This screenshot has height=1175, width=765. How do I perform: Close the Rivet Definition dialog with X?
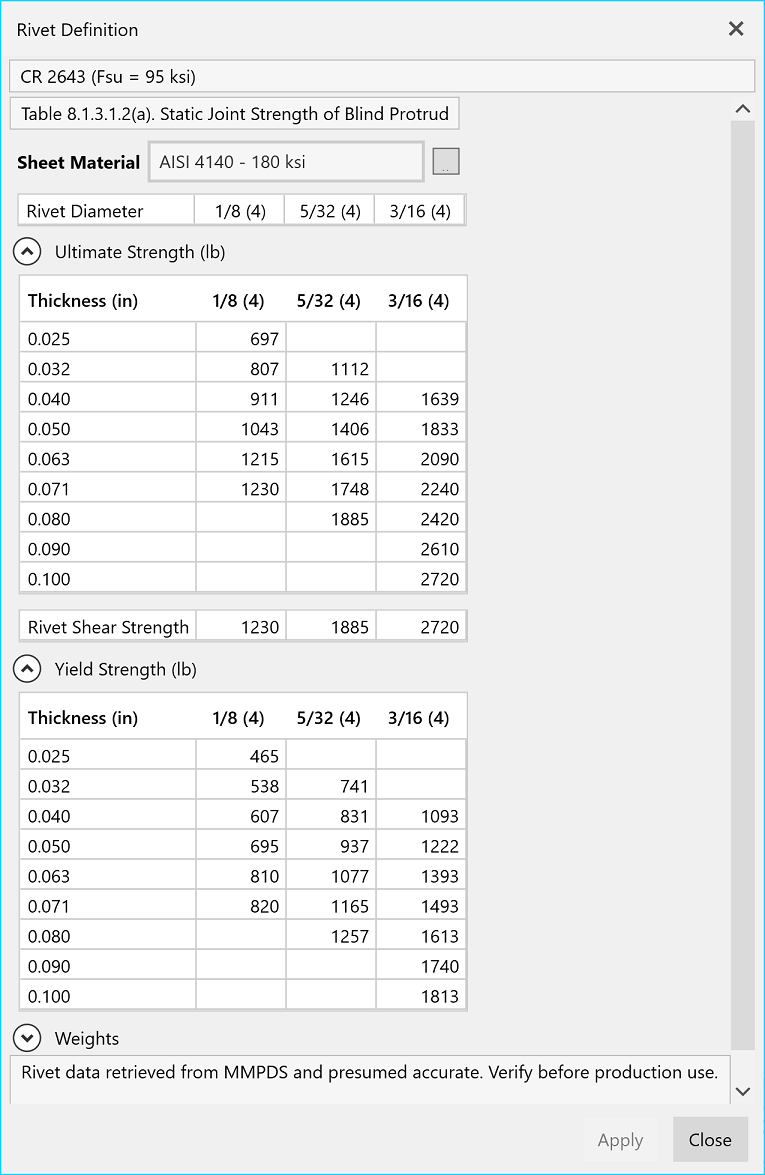click(736, 28)
